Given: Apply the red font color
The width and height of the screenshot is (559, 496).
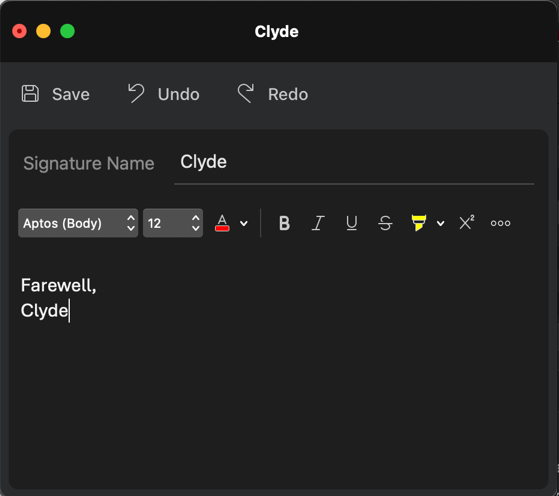Looking at the screenshot, I should pos(222,223).
